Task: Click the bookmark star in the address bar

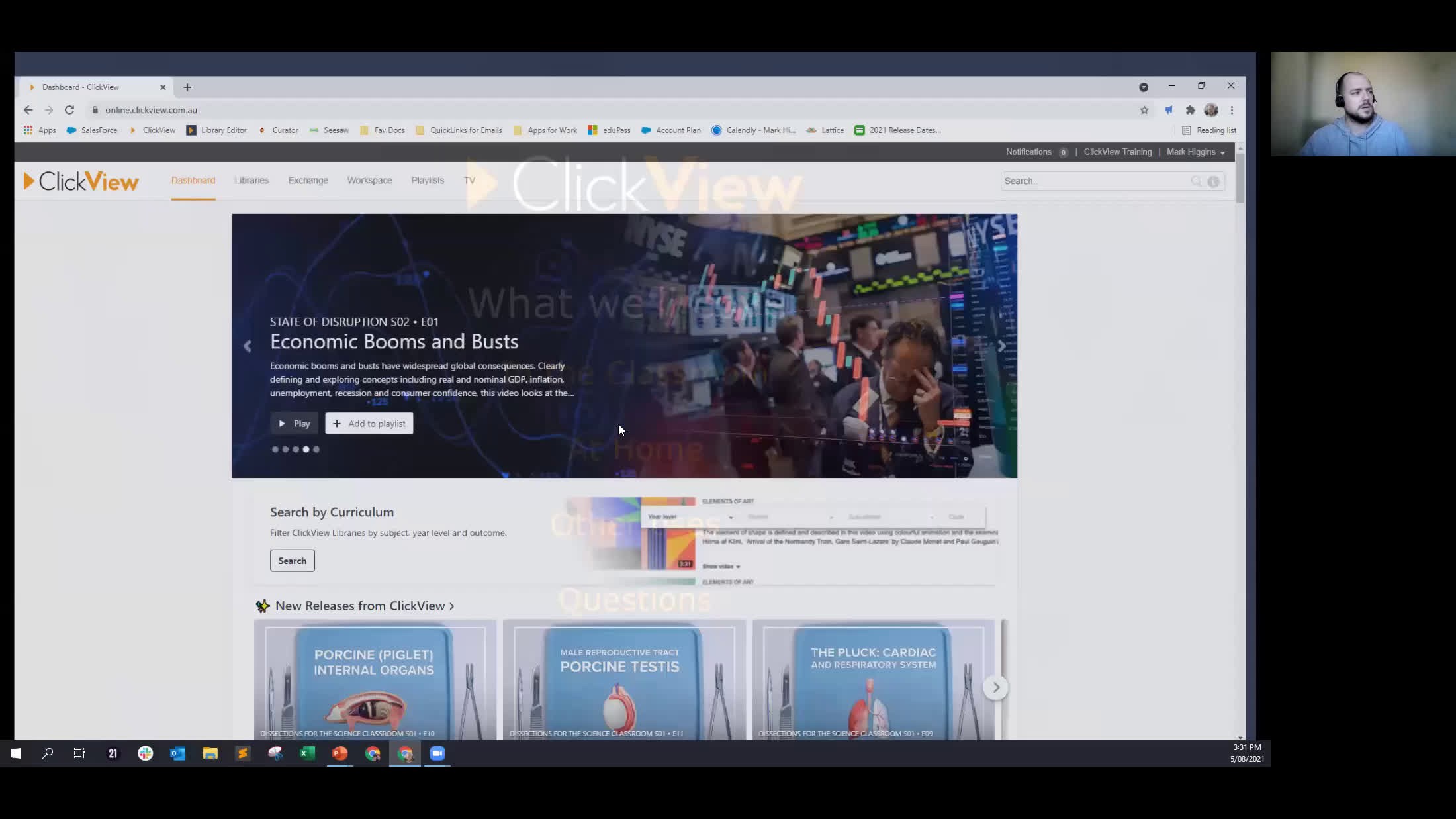Action: 1144,110
